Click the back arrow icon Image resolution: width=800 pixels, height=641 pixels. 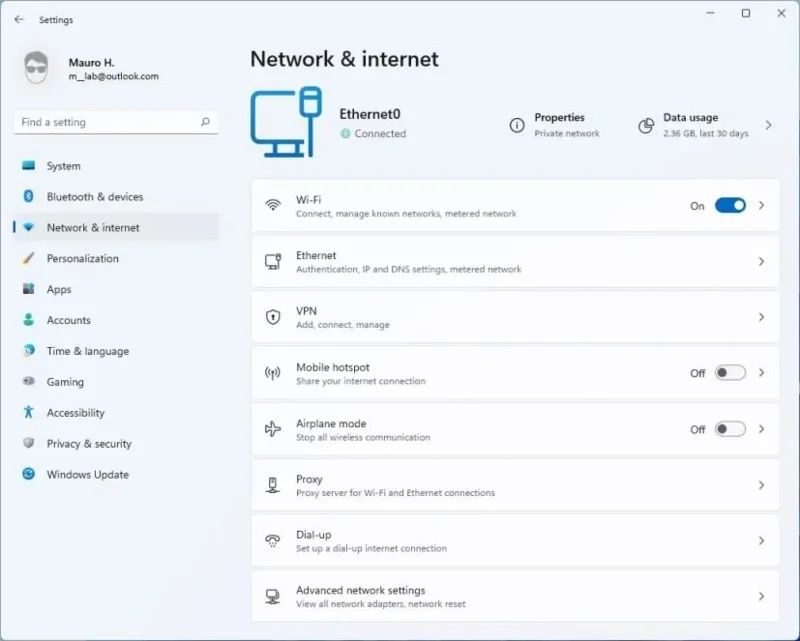(19, 19)
